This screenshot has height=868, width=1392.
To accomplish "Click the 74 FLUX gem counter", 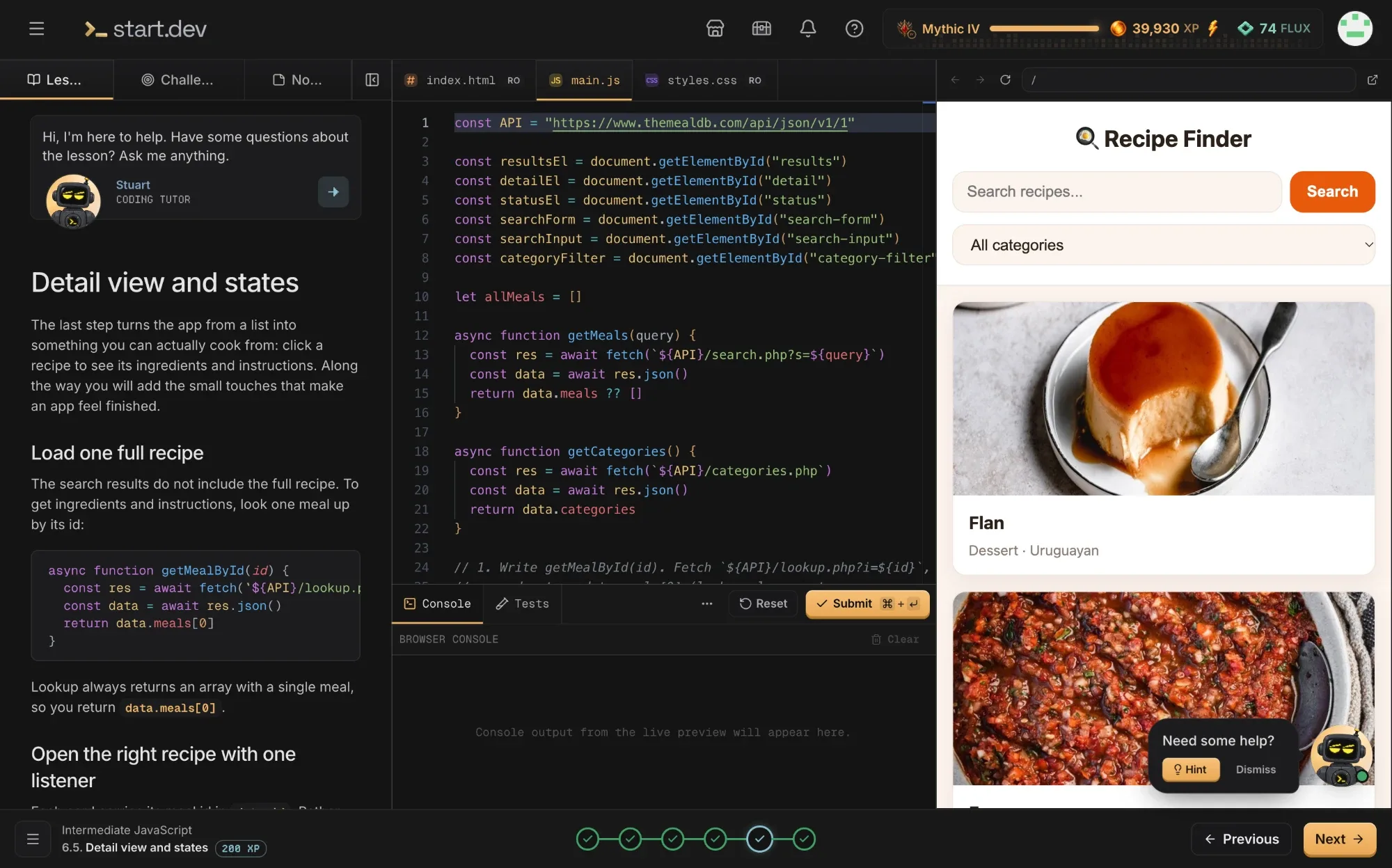I will point(1274,29).
